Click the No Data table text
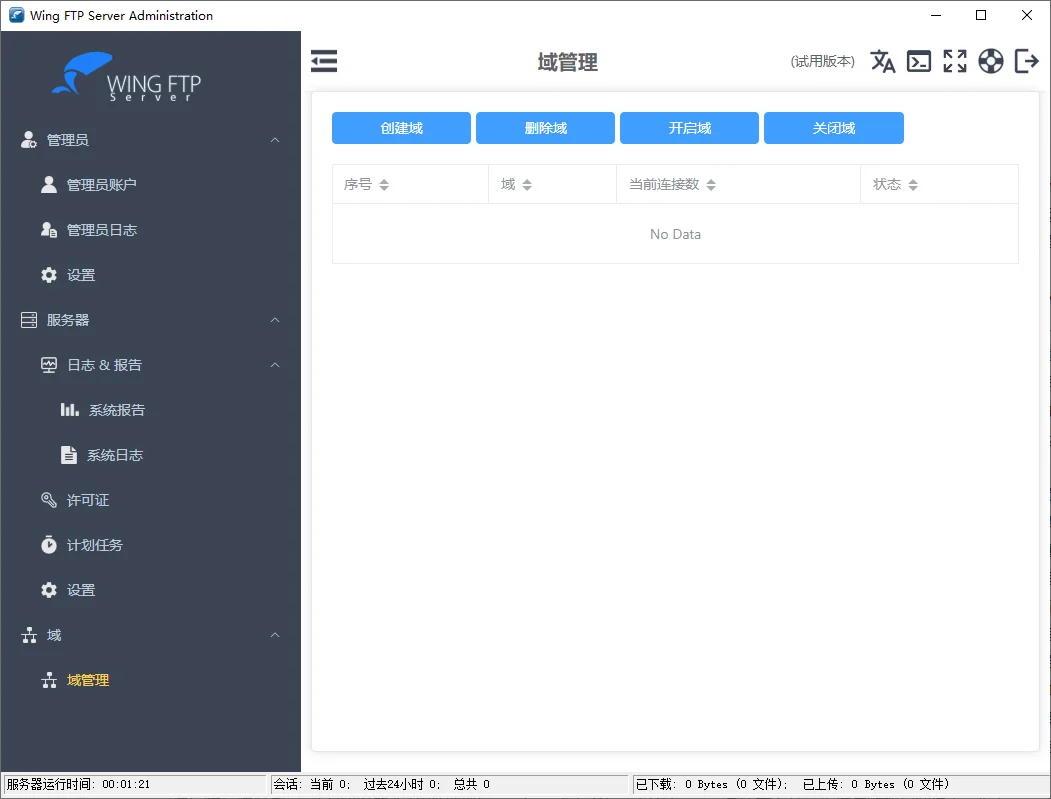This screenshot has width=1051, height=799. pyautogui.click(x=675, y=234)
